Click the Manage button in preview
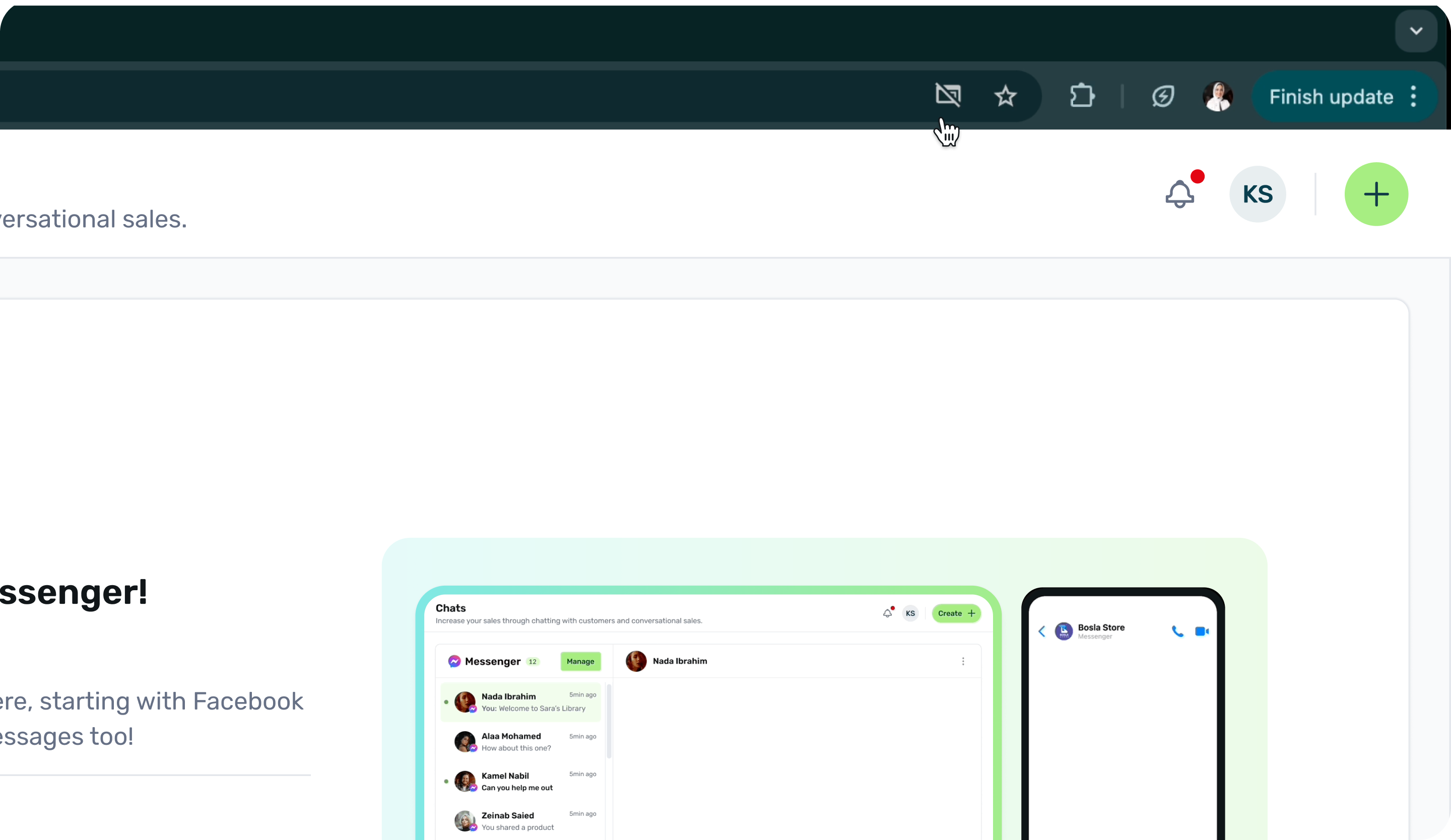The width and height of the screenshot is (1451, 840). pos(580,661)
